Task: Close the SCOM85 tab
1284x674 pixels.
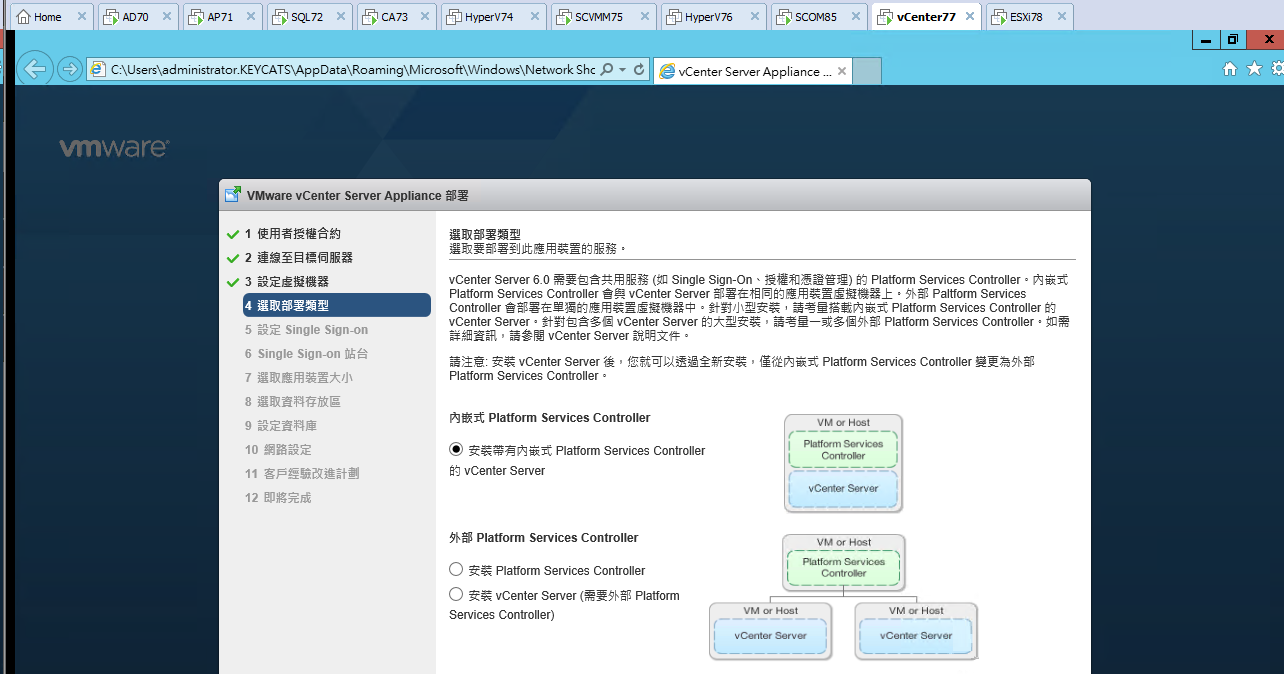Action: 855,17
